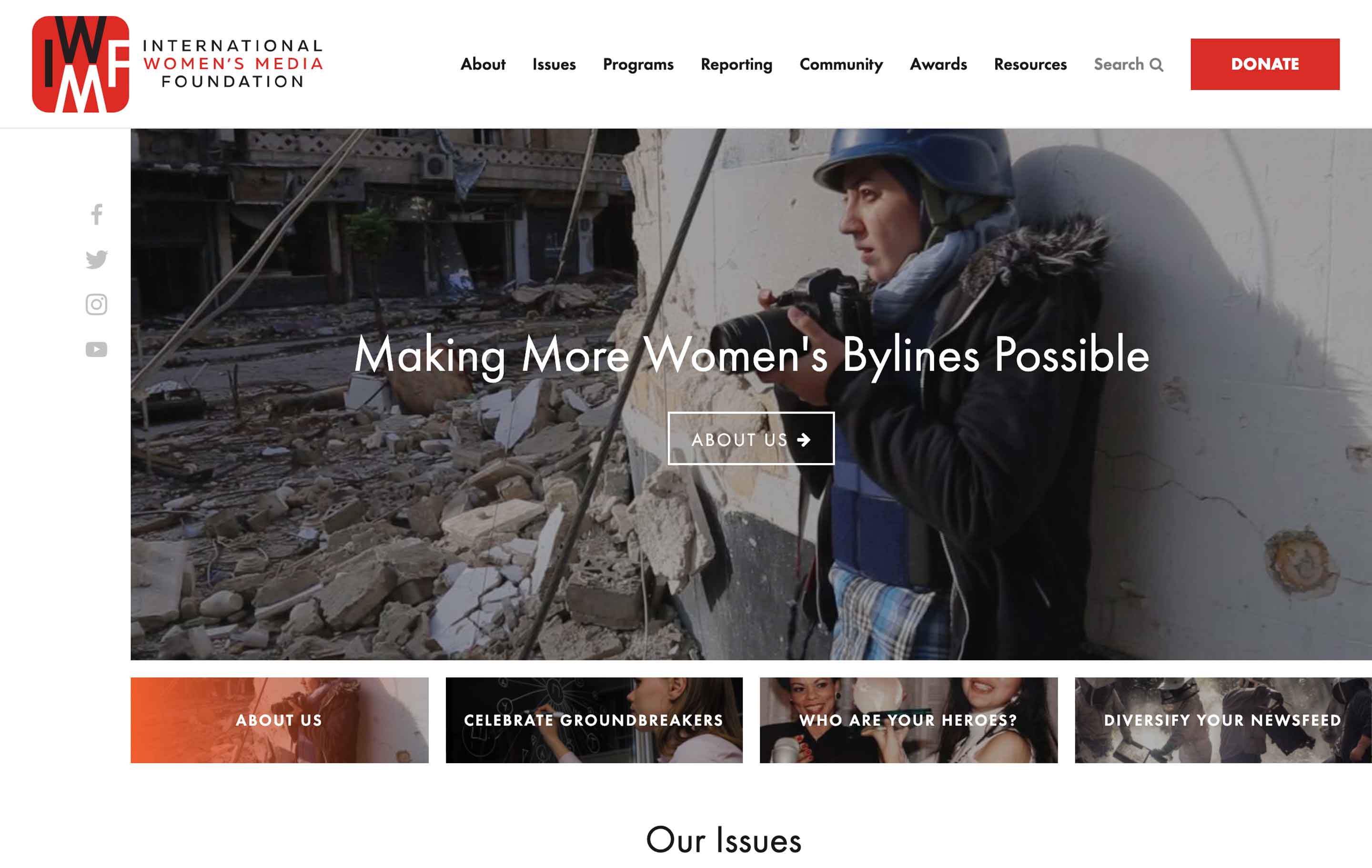Open the Resources menu item

[1030, 64]
